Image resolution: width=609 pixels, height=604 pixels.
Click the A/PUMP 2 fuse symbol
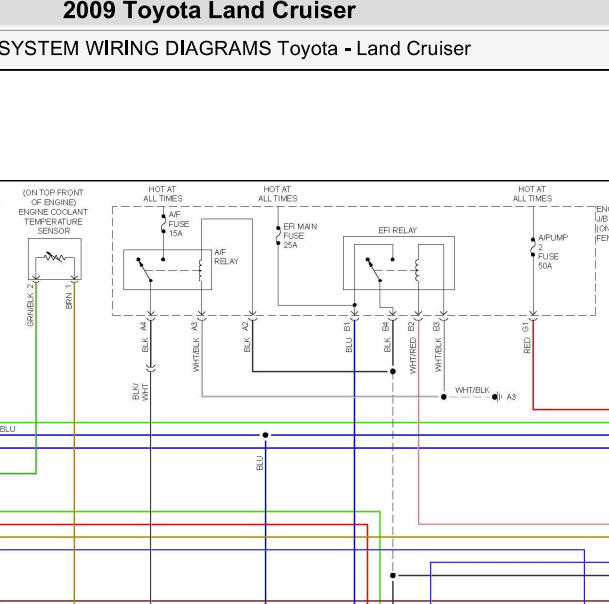(533, 247)
